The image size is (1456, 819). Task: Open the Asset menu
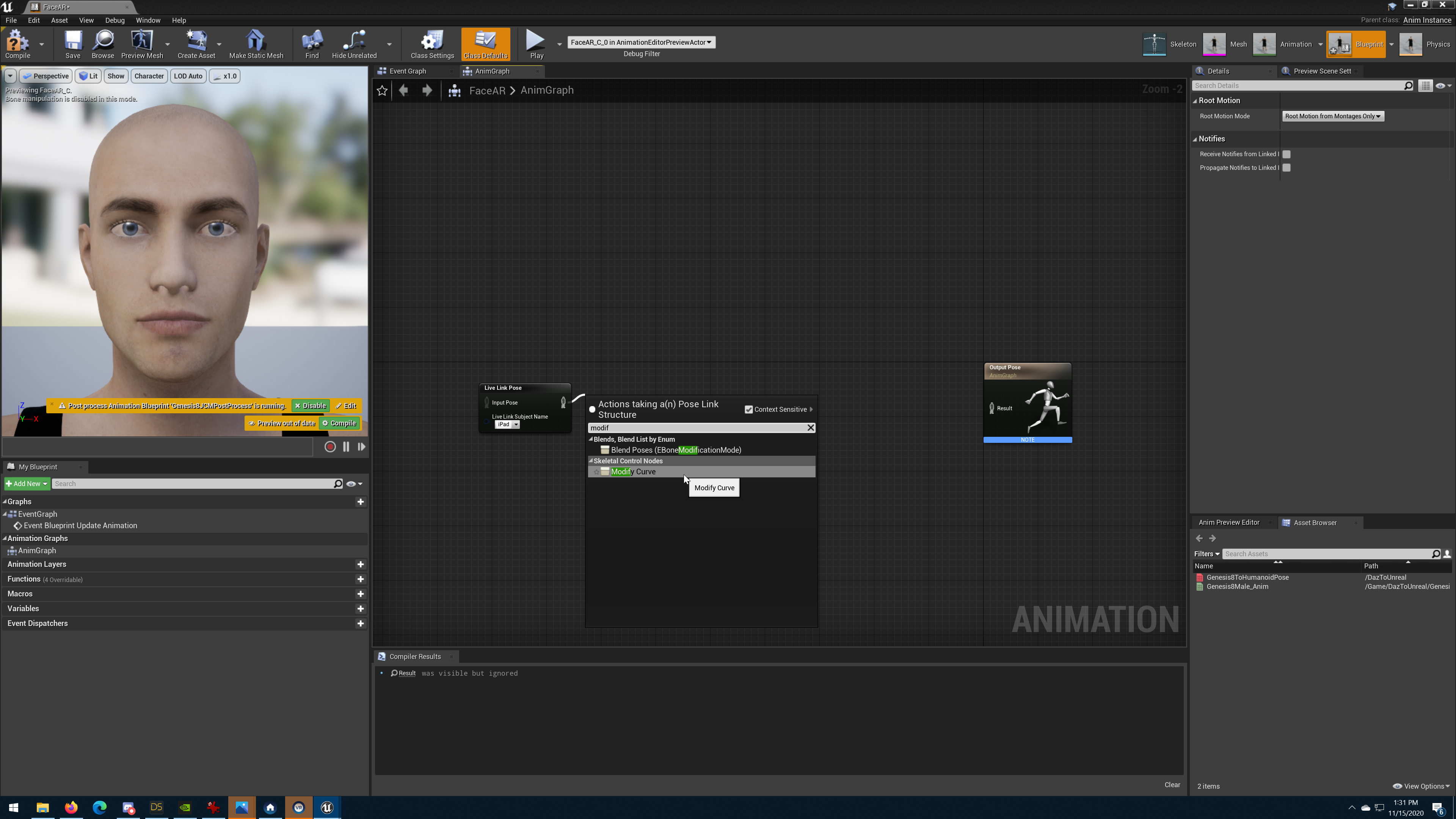60,20
